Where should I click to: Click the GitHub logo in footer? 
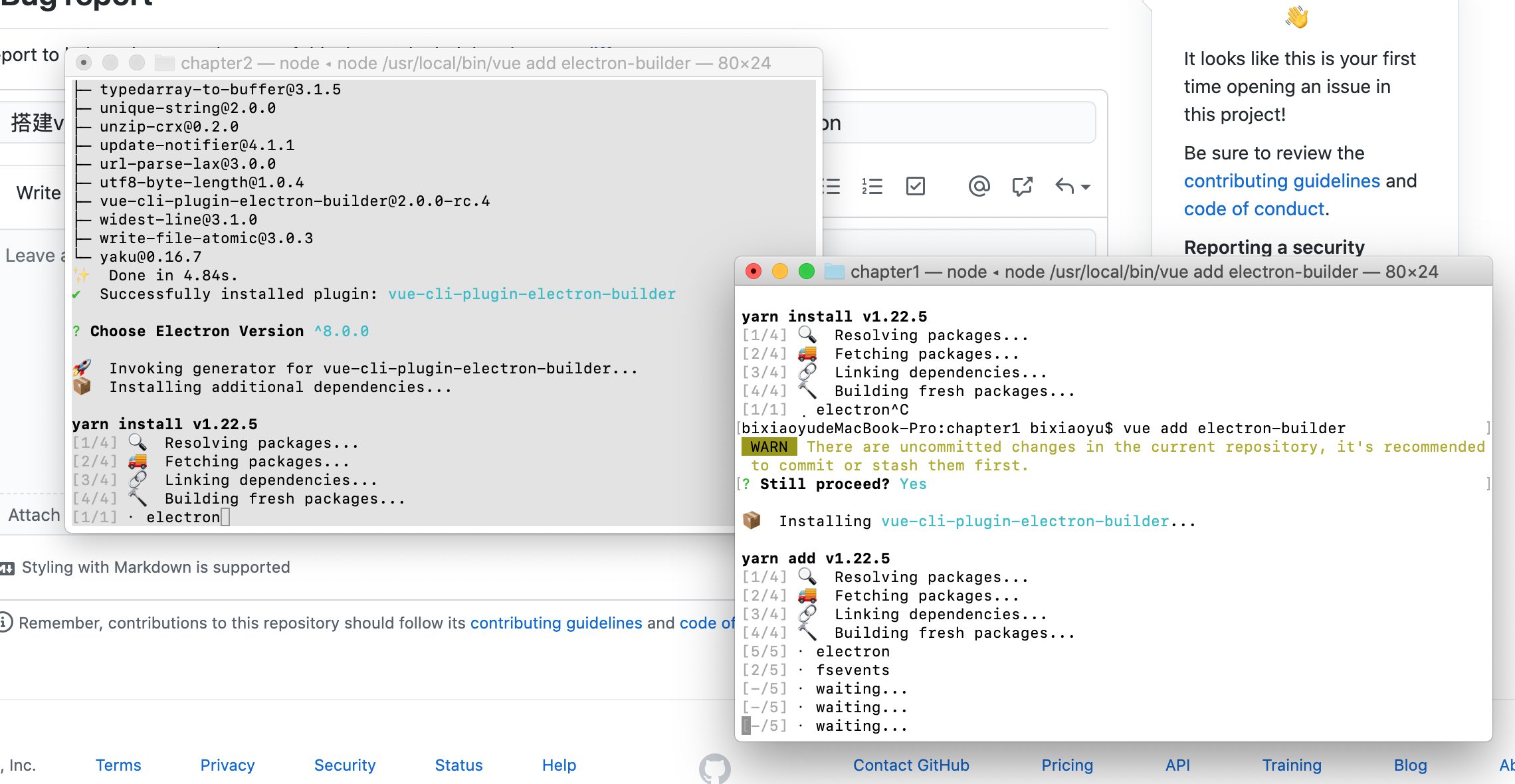(714, 768)
